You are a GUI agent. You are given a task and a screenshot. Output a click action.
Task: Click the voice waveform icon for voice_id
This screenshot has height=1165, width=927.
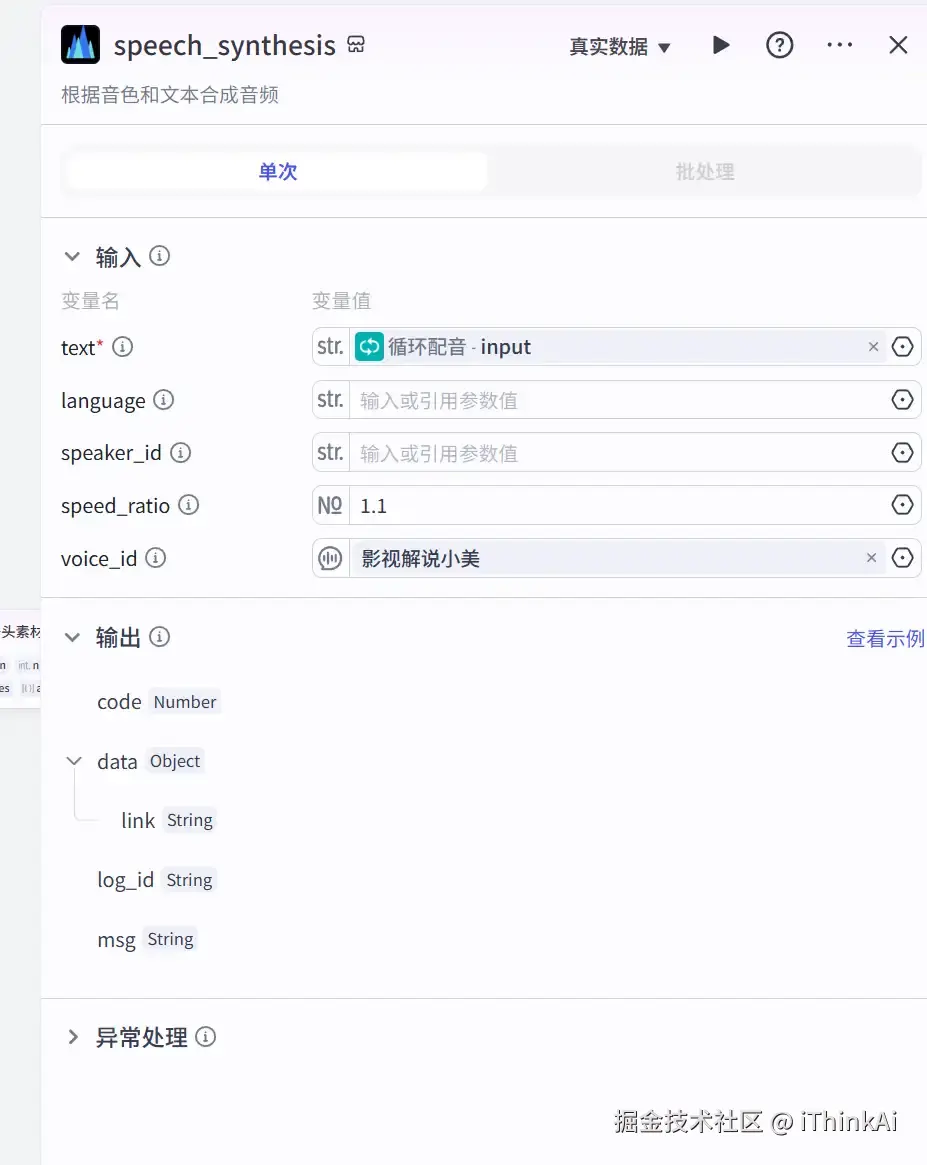pyautogui.click(x=331, y=558)
